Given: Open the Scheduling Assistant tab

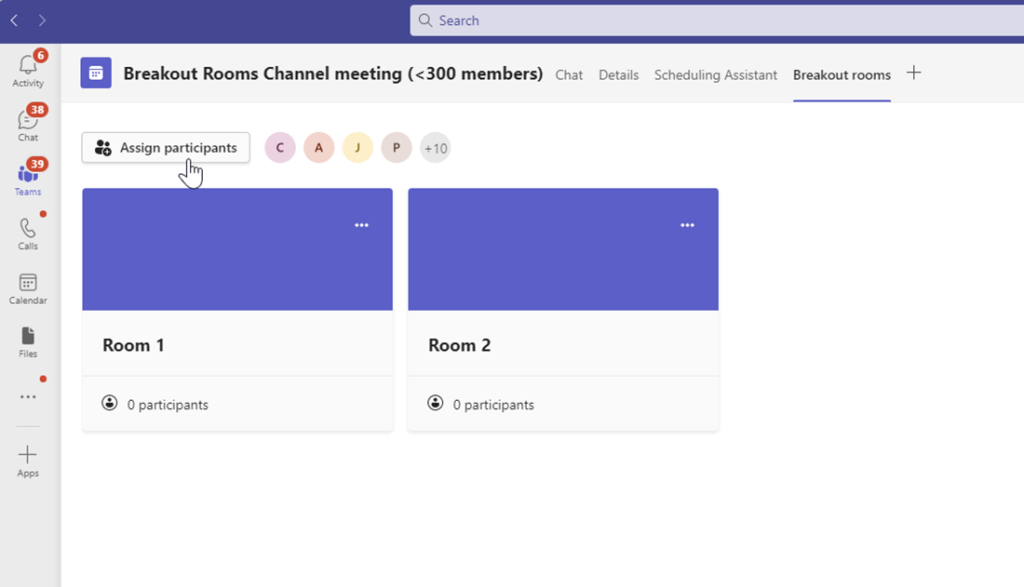Looking at the screenshot, I should (715, 75).
